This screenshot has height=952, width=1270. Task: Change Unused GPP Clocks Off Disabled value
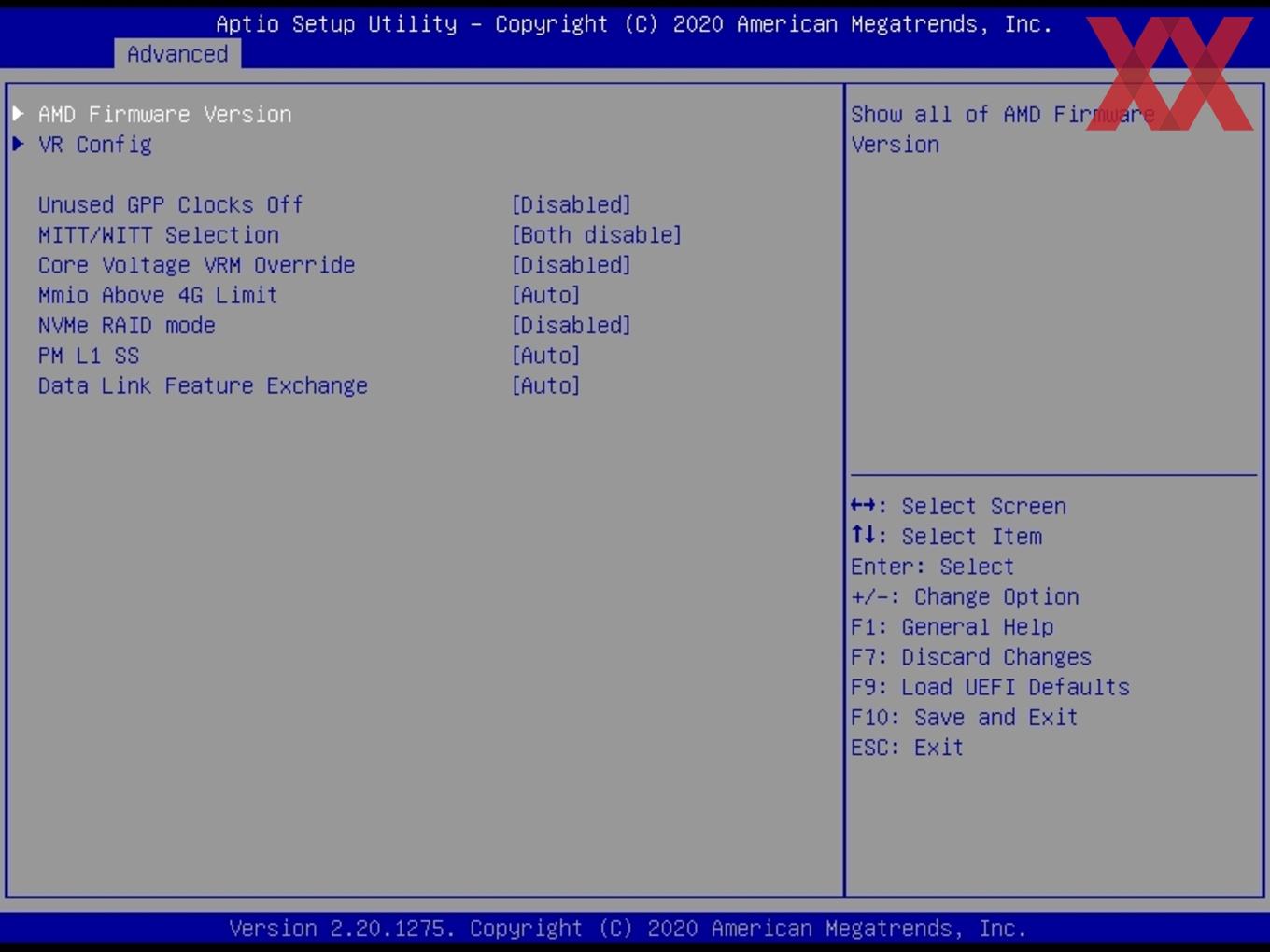click(571, 204)
